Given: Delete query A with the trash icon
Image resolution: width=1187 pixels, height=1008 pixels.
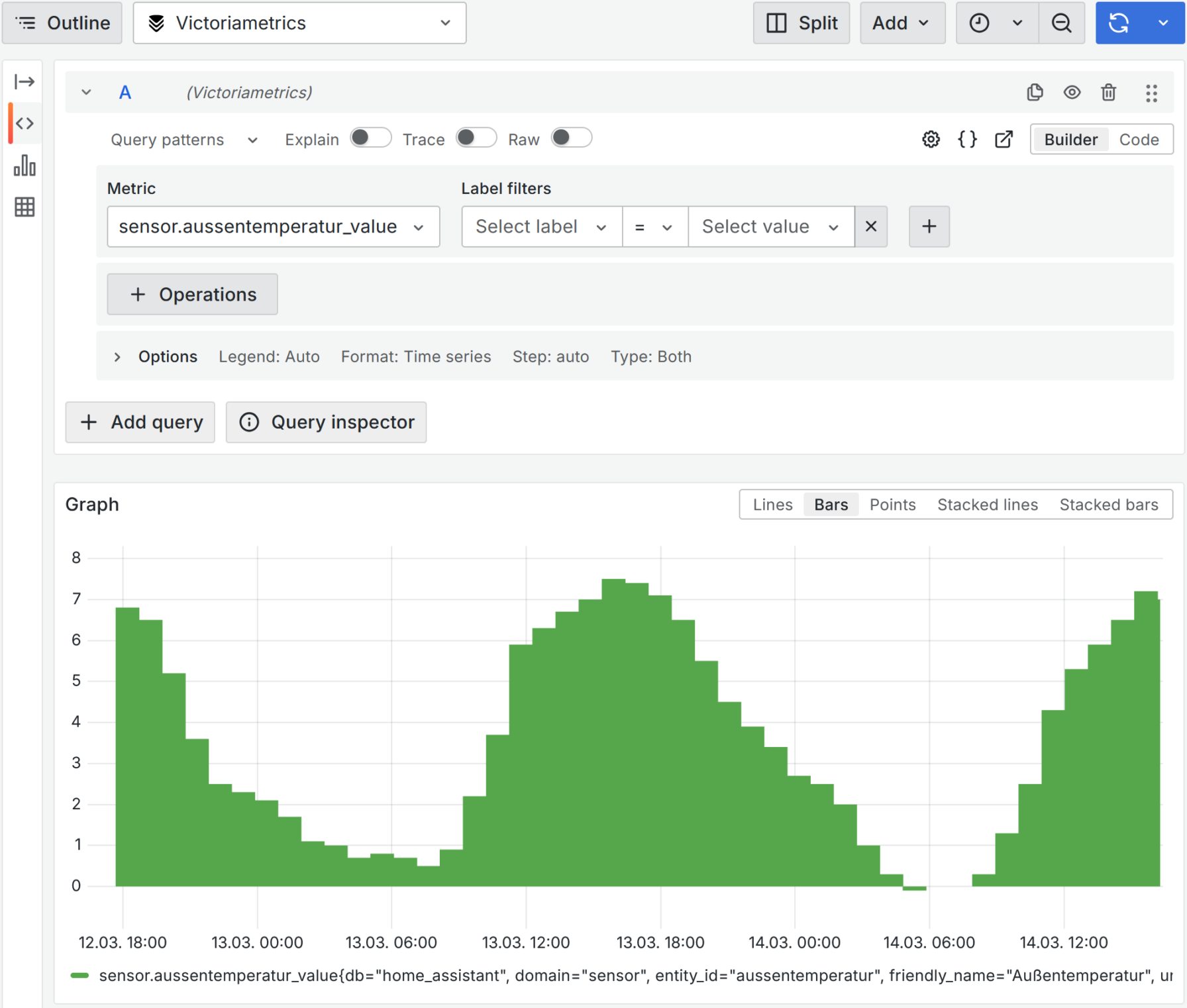Looking at the screenshot, I should click(x=1109, y=93).
